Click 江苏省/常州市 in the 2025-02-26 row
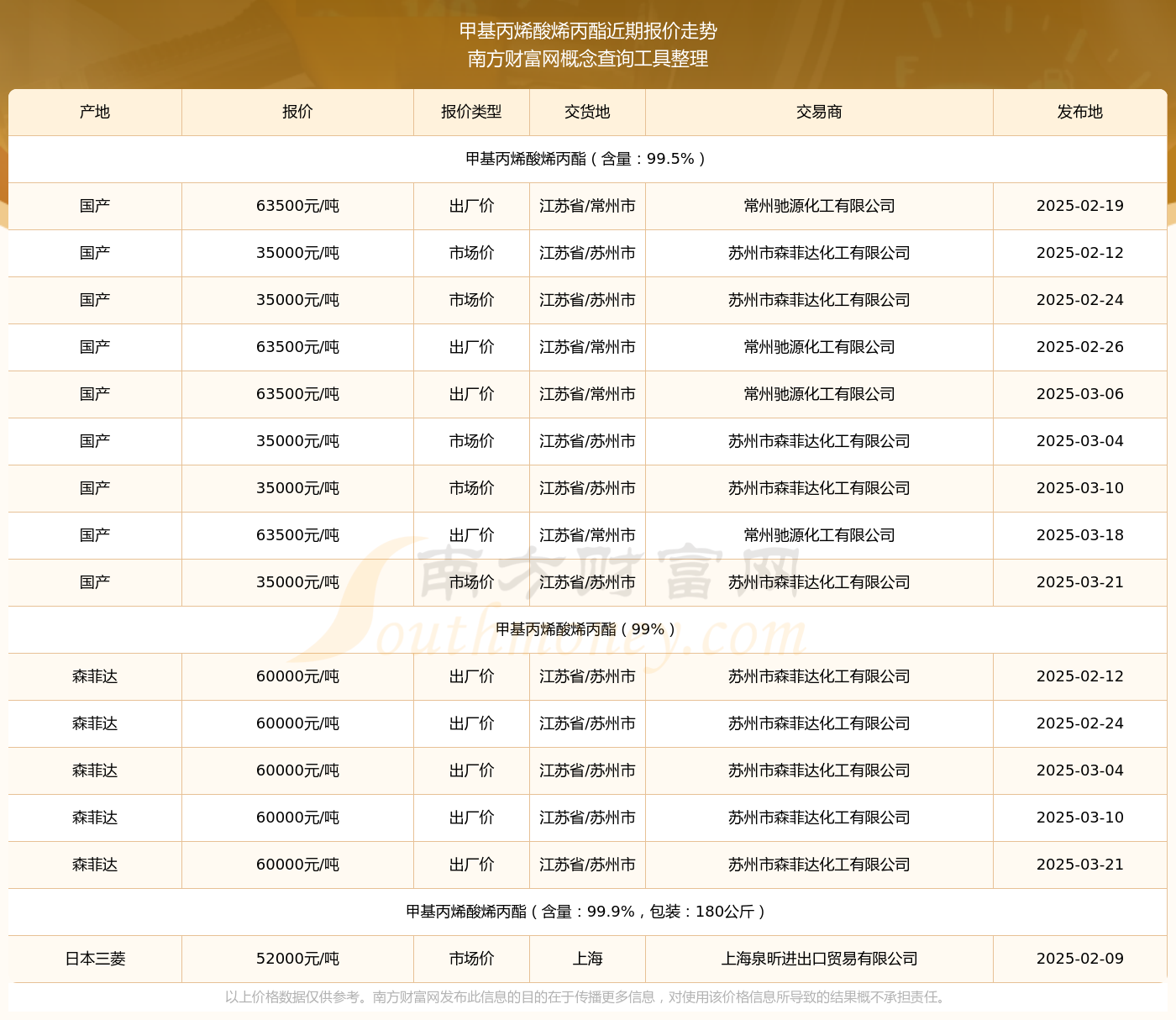This screenshot has height=1020, width=1176. (587, 347)
